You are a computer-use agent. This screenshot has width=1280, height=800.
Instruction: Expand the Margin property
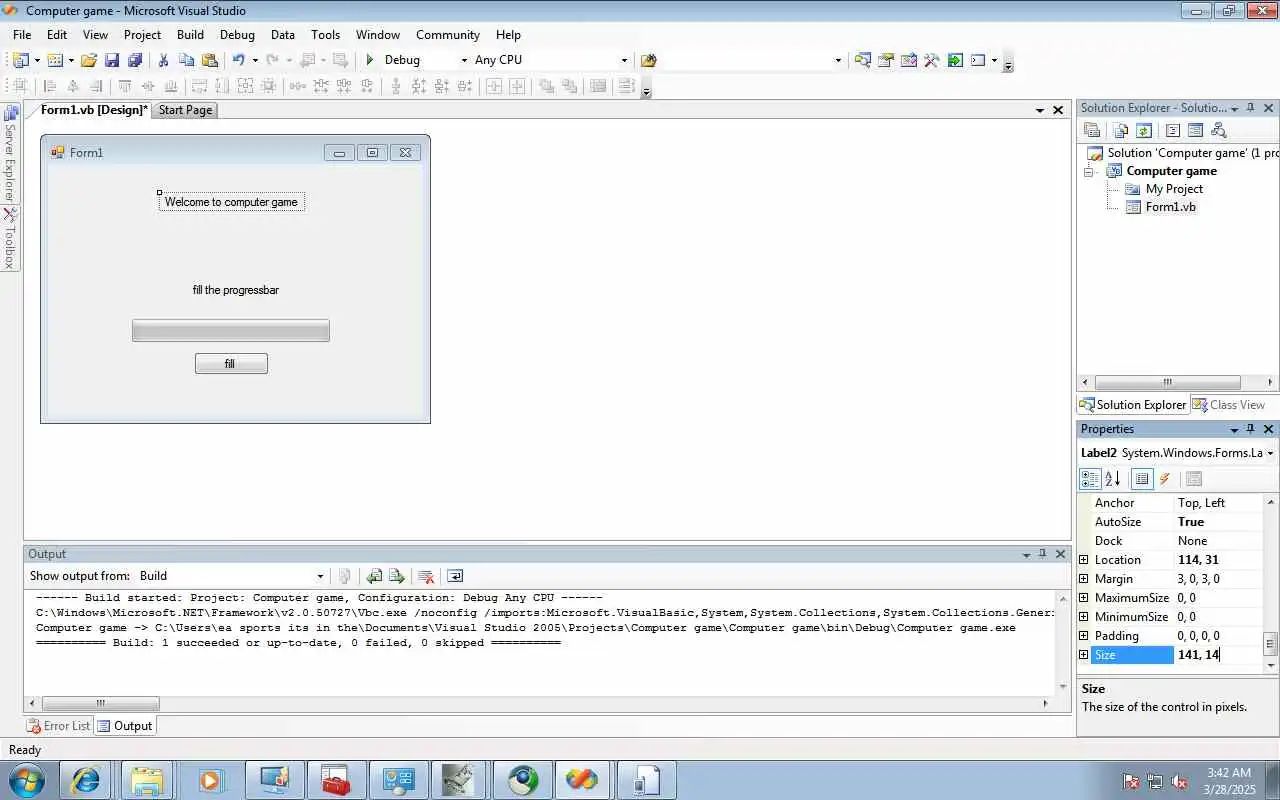coord(1084,579)
